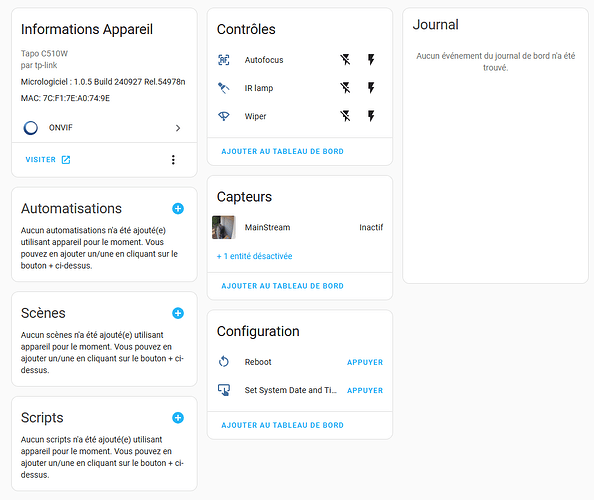Viewport: 594px width, 500px height.
Task: Turn off Autofocus with crossed flash icon
Action: pyautogui.click(x=345, y=59)
